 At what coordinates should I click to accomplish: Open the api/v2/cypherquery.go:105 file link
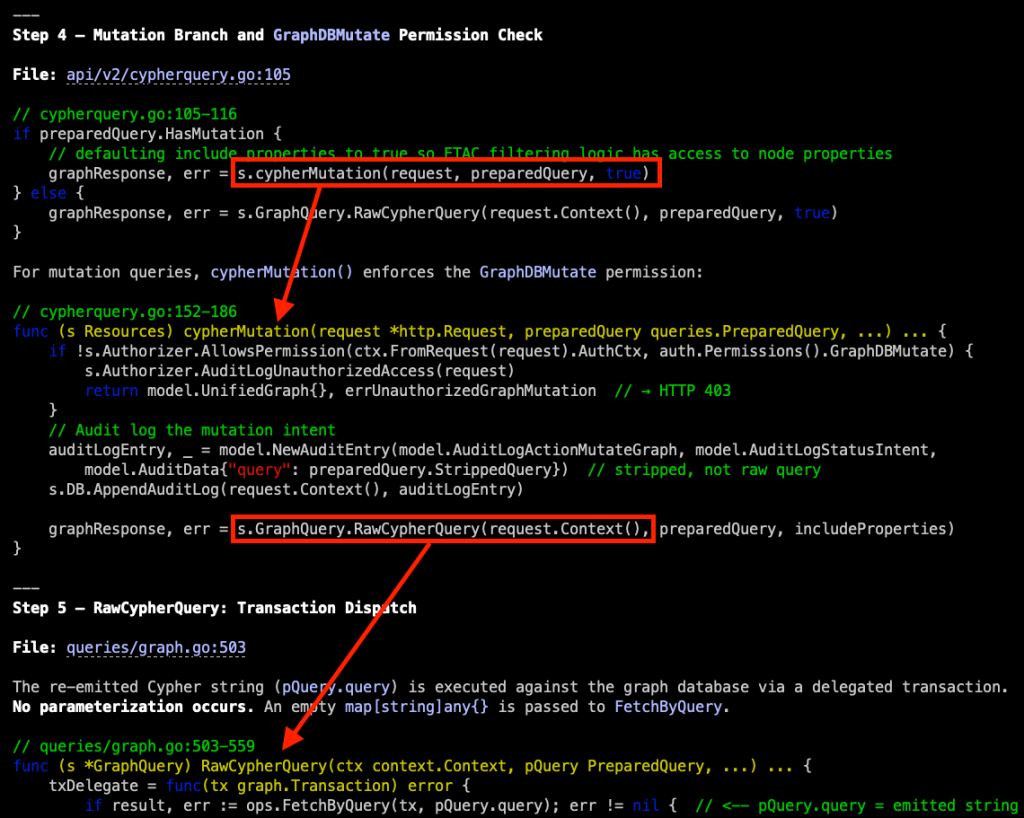coord(178,74)
